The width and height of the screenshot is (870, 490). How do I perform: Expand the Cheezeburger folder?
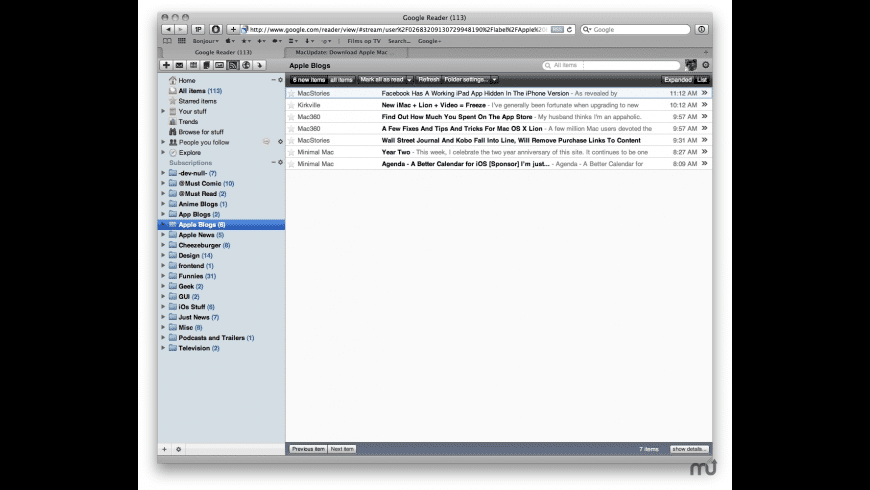click(x=163, y=245)
